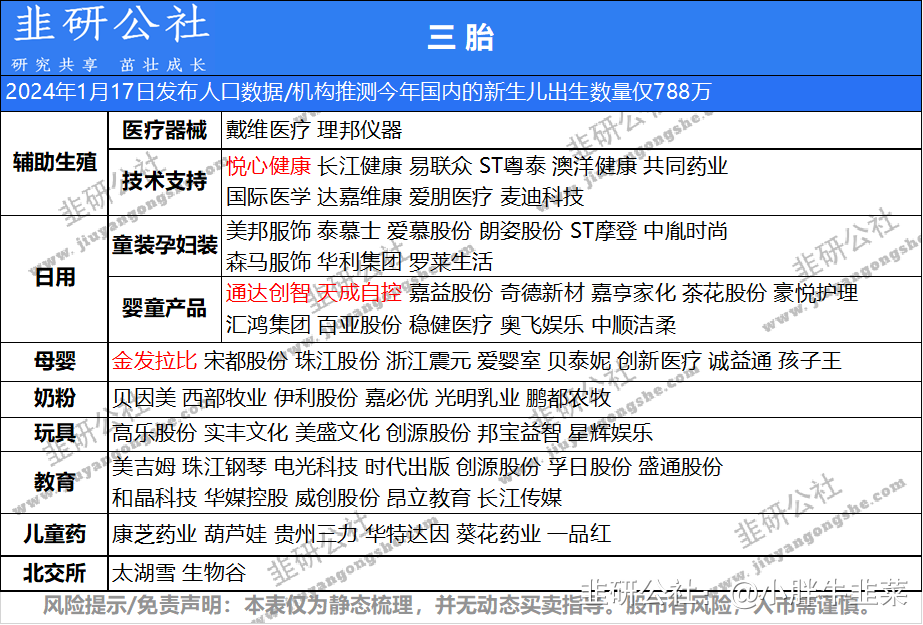The image size is (923, 625).
Task: Click 戴维医疗 in the medical devices row
Action: 269,130
